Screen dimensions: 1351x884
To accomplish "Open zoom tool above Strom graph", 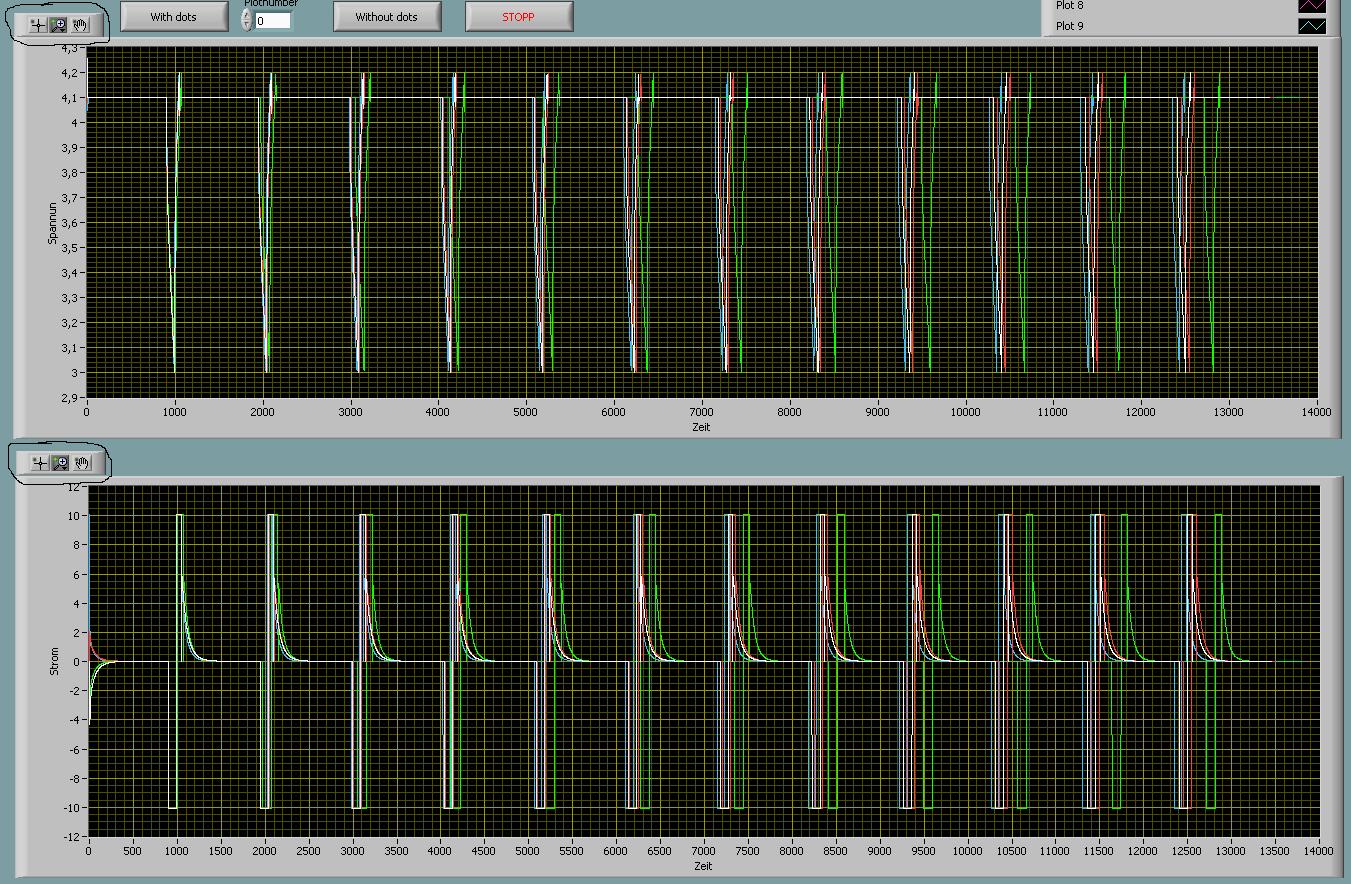I will click(60, 462).
